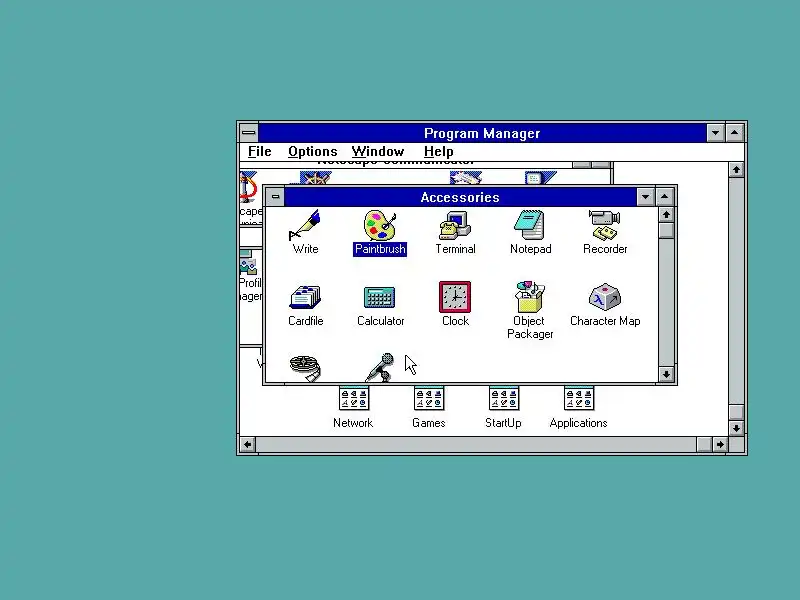Image resolution: width=800 pixels, height=600 pixels.
Task: Click Program Manager horizontal scroll right arrow
Action: point(719,444)
